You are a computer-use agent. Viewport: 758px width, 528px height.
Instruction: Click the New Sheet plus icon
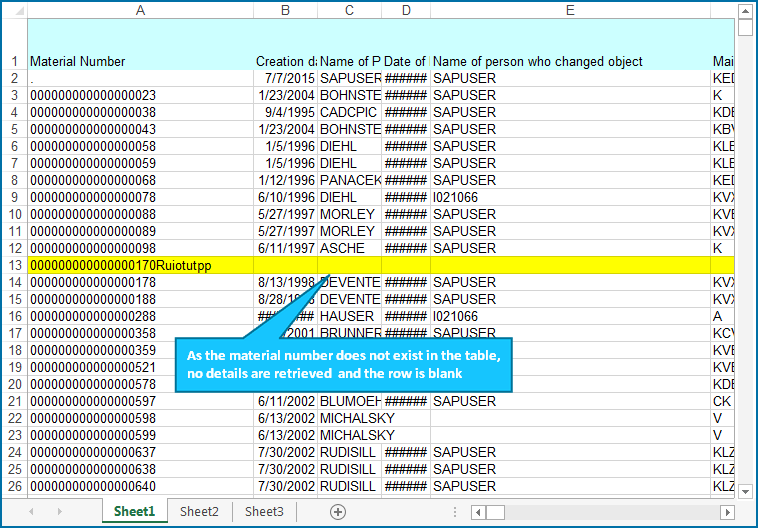338,512
